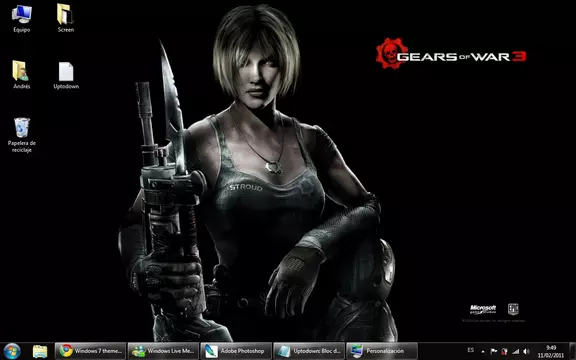576x360 pixels.
Task: Open the Windows Start menu orb
Action: tap(12, 351)
